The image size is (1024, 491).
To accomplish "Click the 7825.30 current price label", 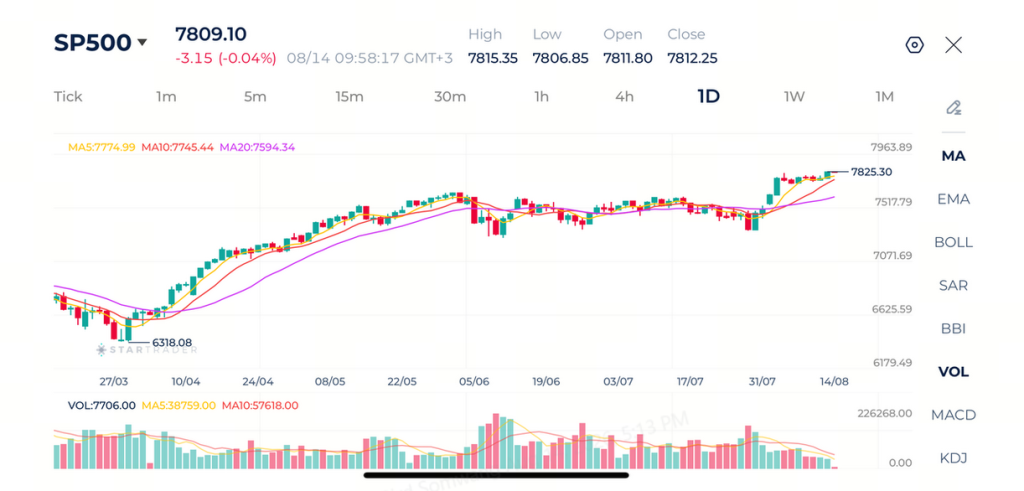I will pyautogui.click(x=871, y=172).
